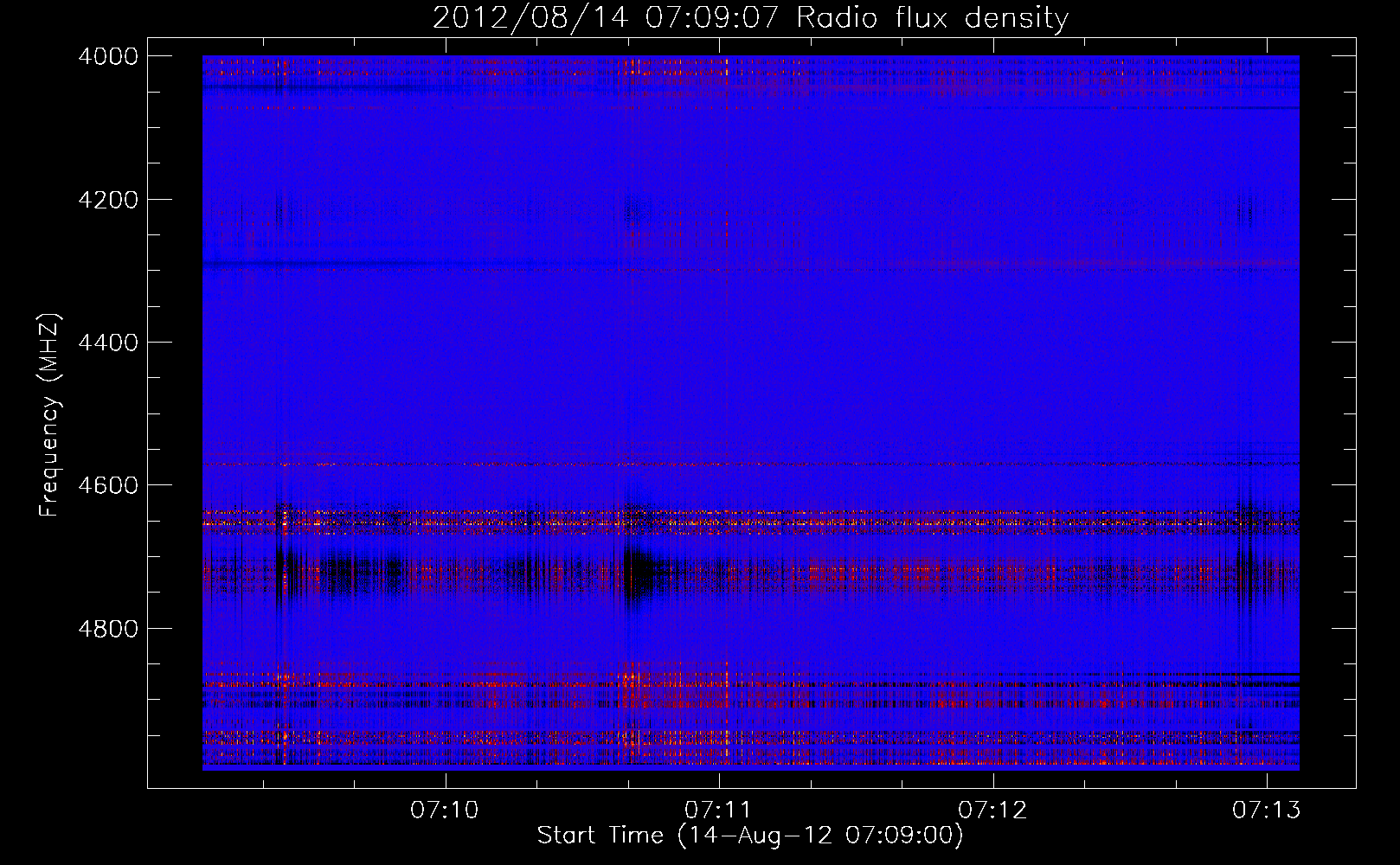Image resolution: width=1400 pixels, height=865 pixels.
Task: Click the 4000 frequency axis label
Action: click(108, 56)
